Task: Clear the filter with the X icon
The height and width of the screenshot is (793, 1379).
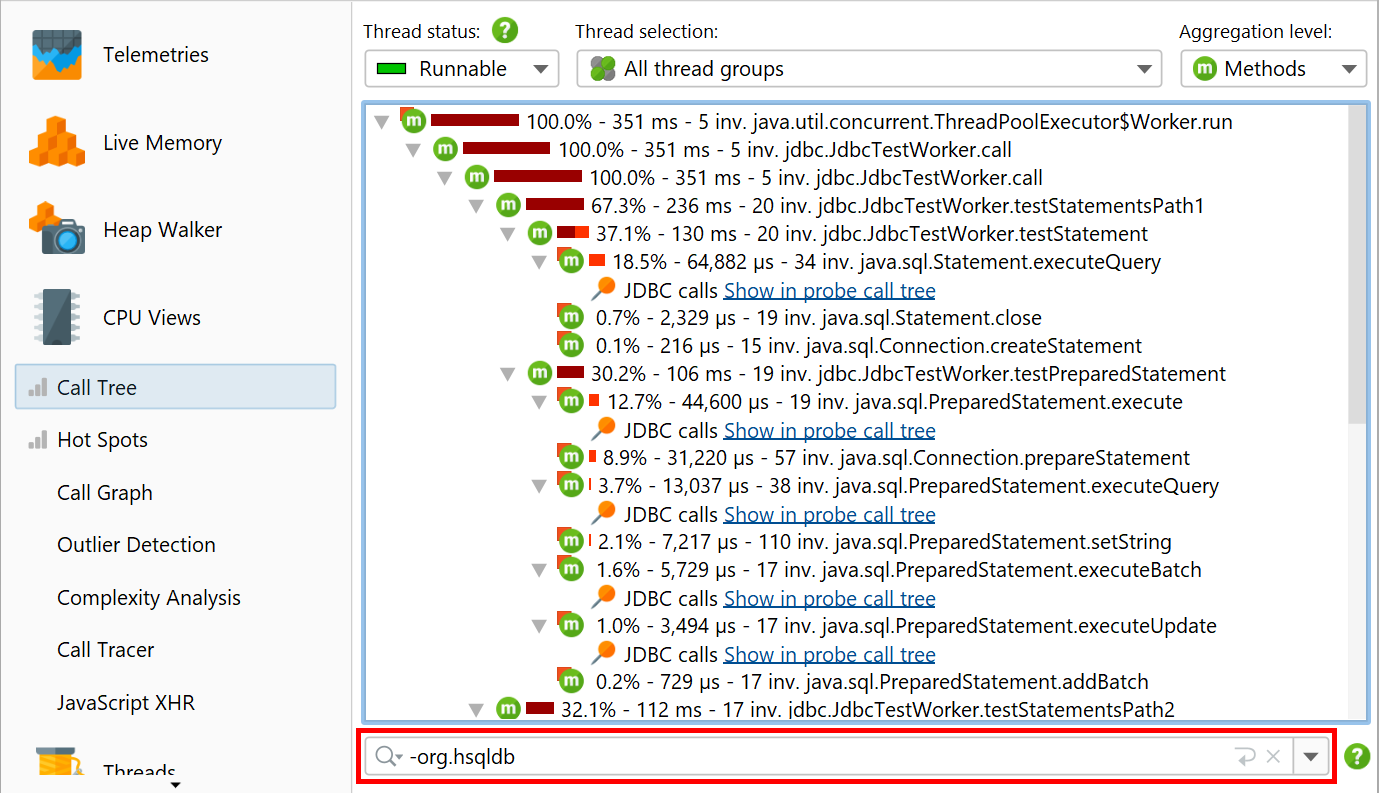Action: pos(1273,757)
